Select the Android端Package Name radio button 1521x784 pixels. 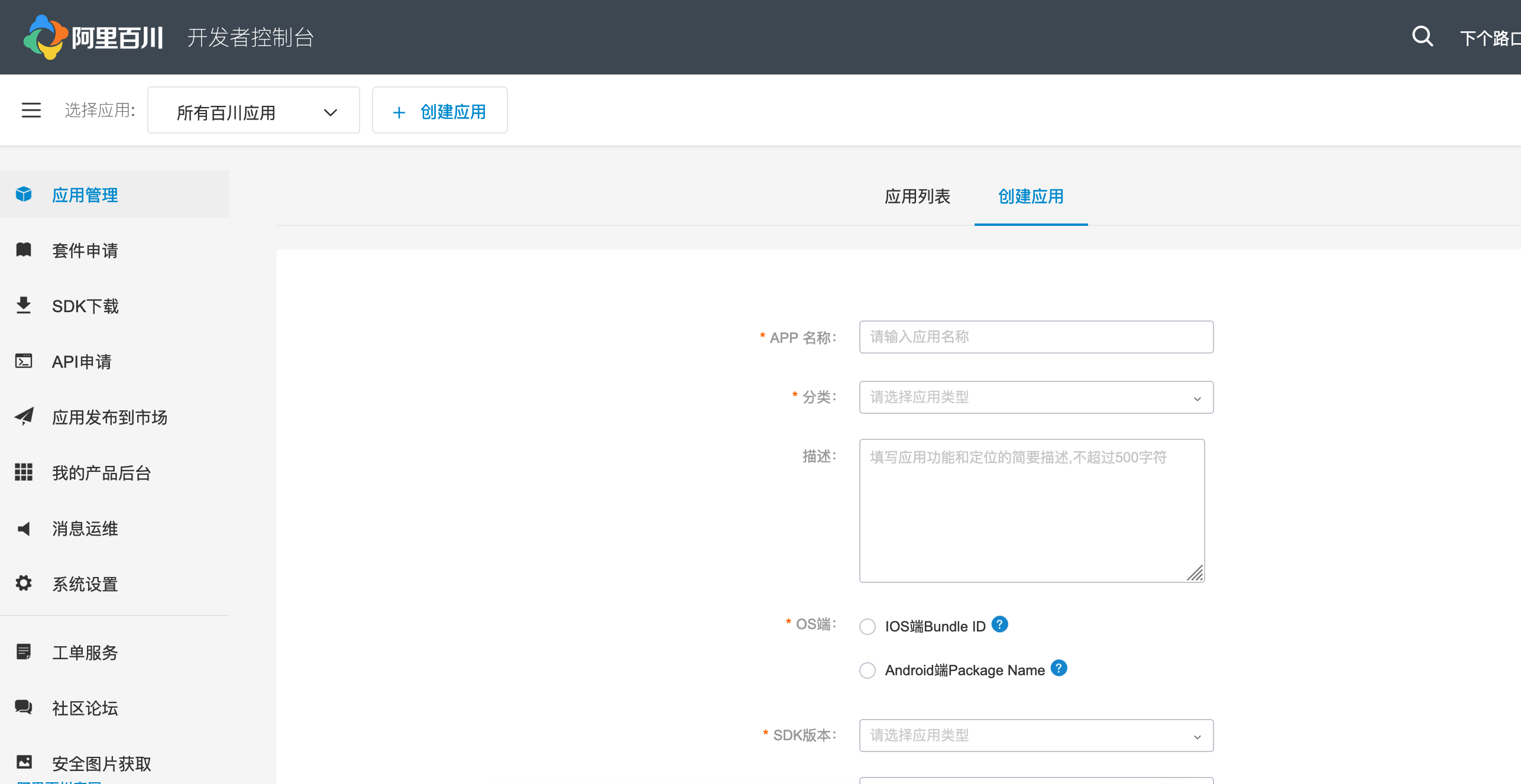coord(867,670)
